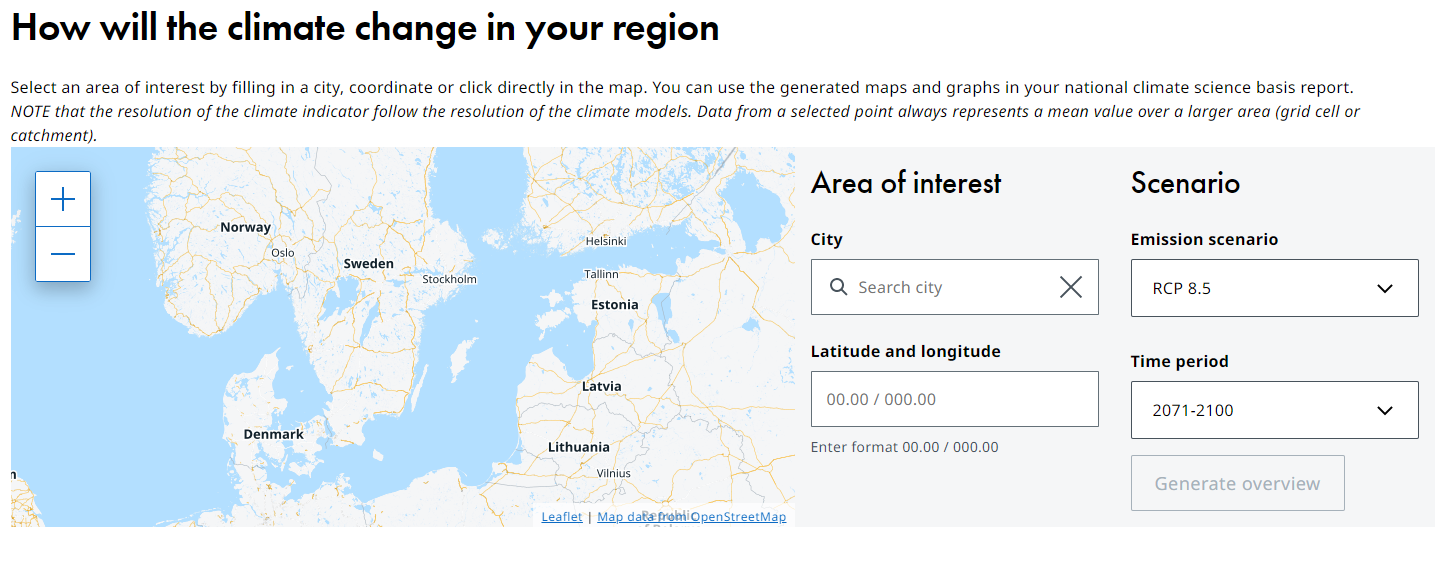Click the 2071-2100 dropdown chevron
Image resolution: width=1447 pixels, height=571 pixels.
(1385, 411)
